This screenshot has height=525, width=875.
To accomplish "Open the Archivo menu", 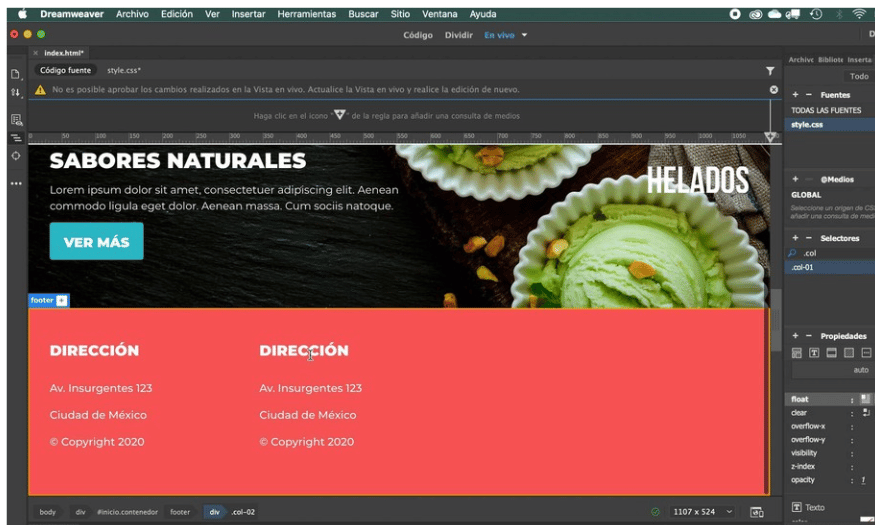I will click(x=132, y=15).
